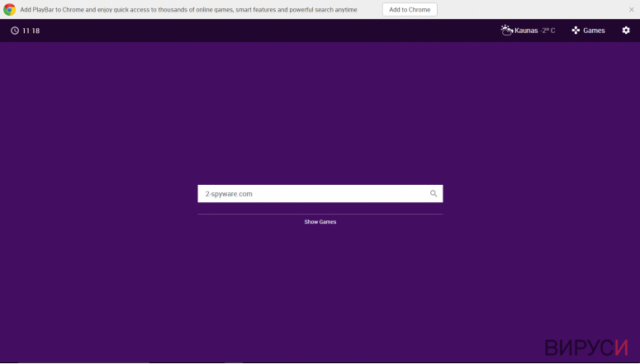Dismiss the PlayBar banner with the X

point(631,9)
